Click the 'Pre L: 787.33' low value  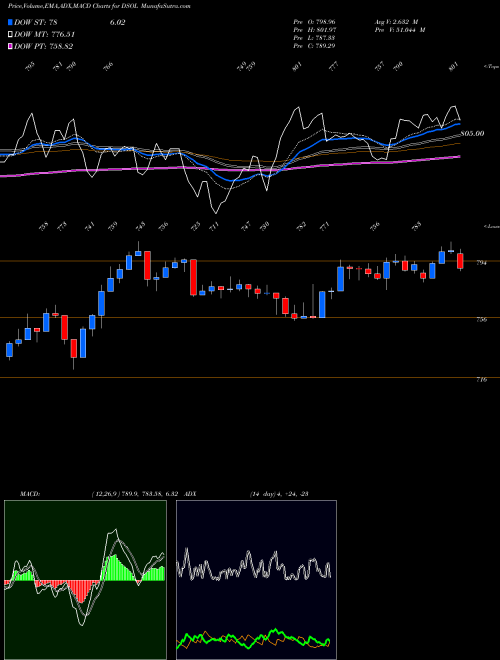pos(314,38)
